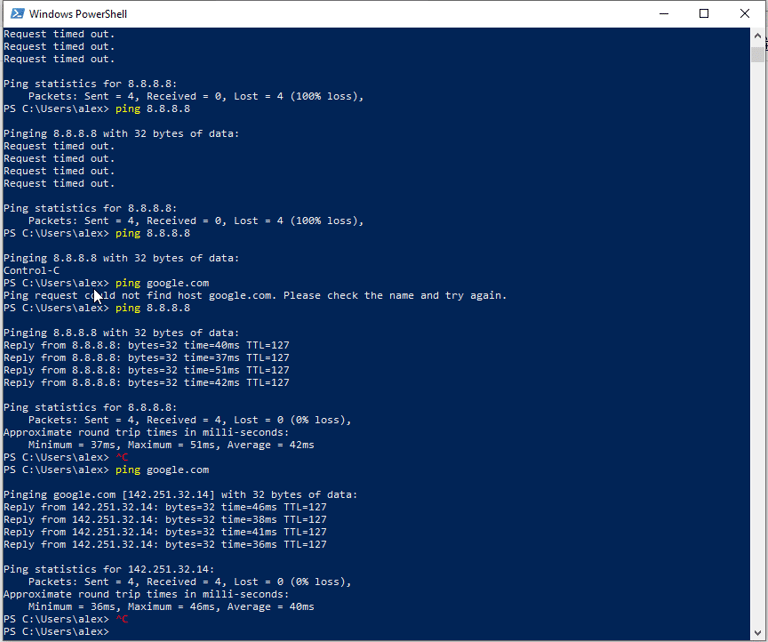Click the 8.8.8.8 reply with time=40ms
768x642 pixels.
(x=146, y=345)
